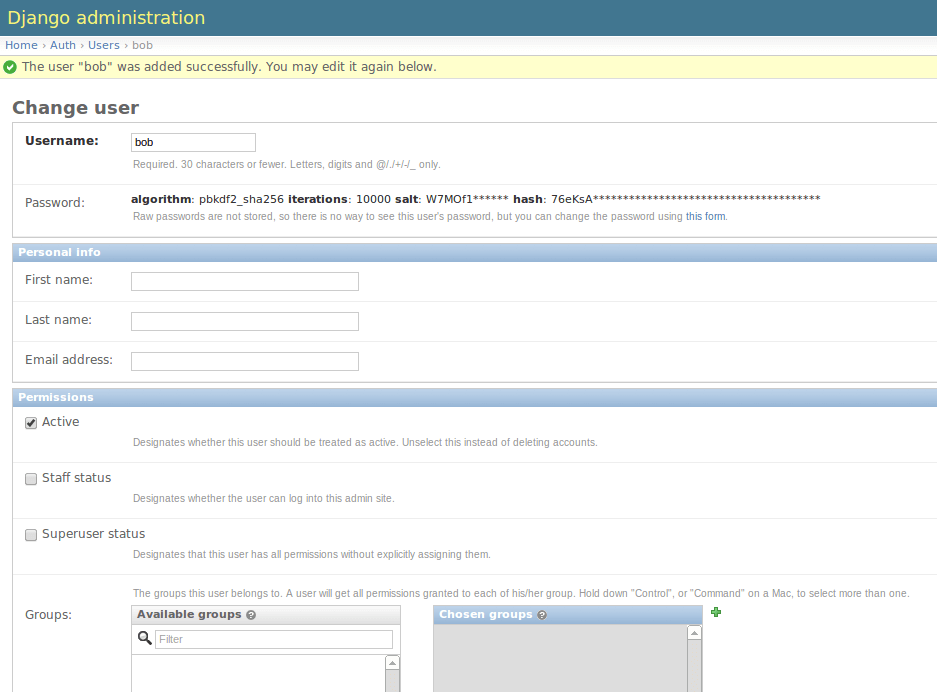Click the Available groups help question icon

251,615
